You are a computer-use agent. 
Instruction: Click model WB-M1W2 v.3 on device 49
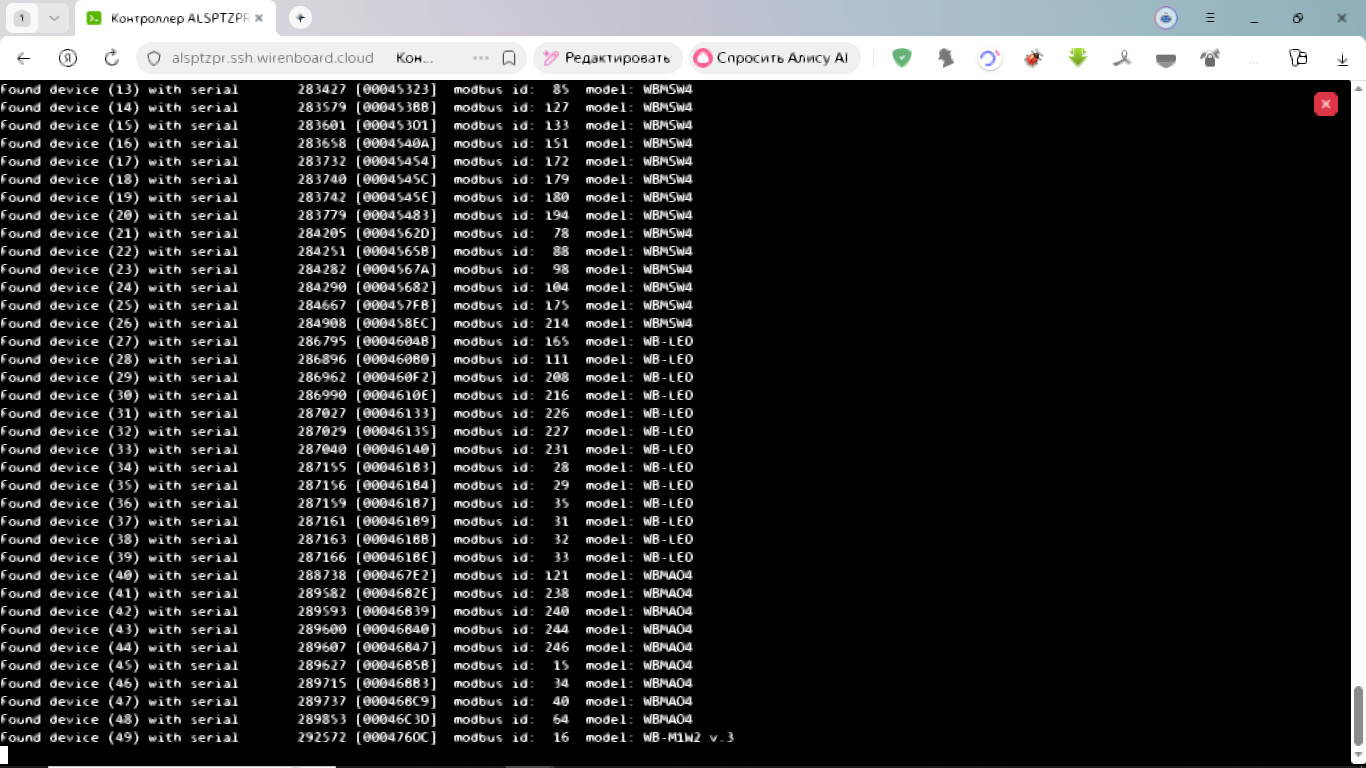pos(689,737)
